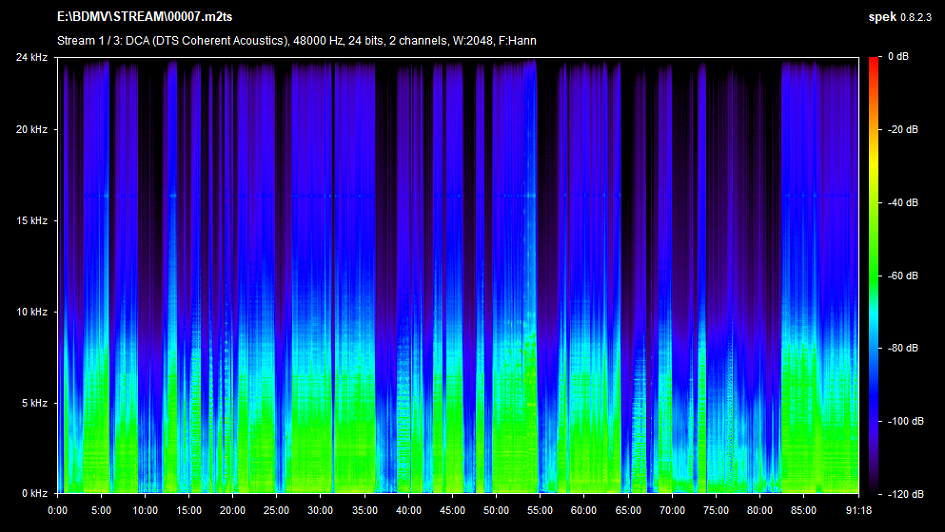945x532 pixels.
Task: Select the 91:18 end time marker
Action: pyautogui.click(x=859, y=510)
